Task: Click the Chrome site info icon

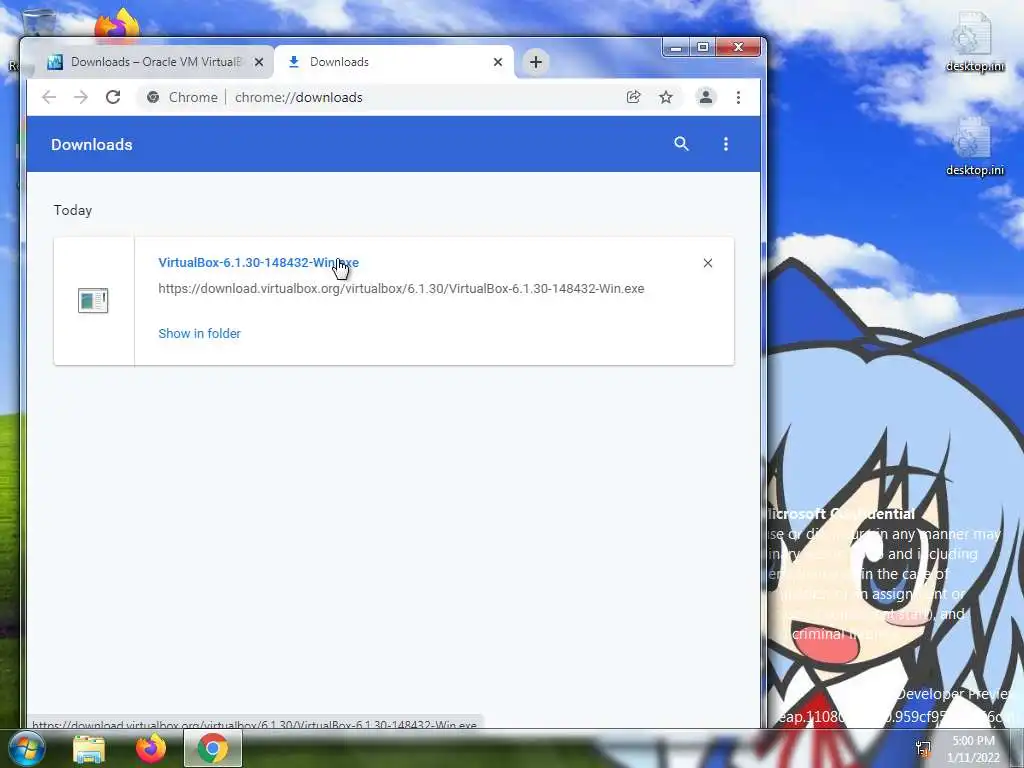Action: pyautogui.click(x=153, y=97)
